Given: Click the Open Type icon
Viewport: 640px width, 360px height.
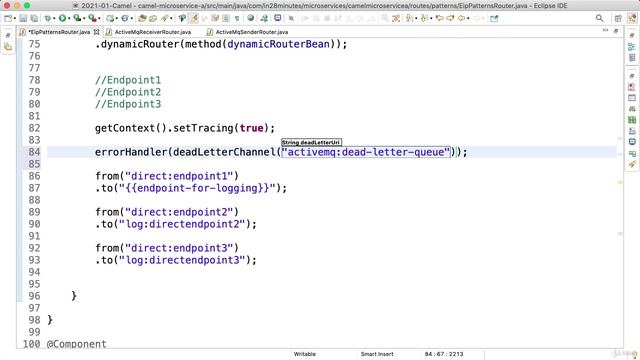Looking at the screenshot, I should point(142,18).
